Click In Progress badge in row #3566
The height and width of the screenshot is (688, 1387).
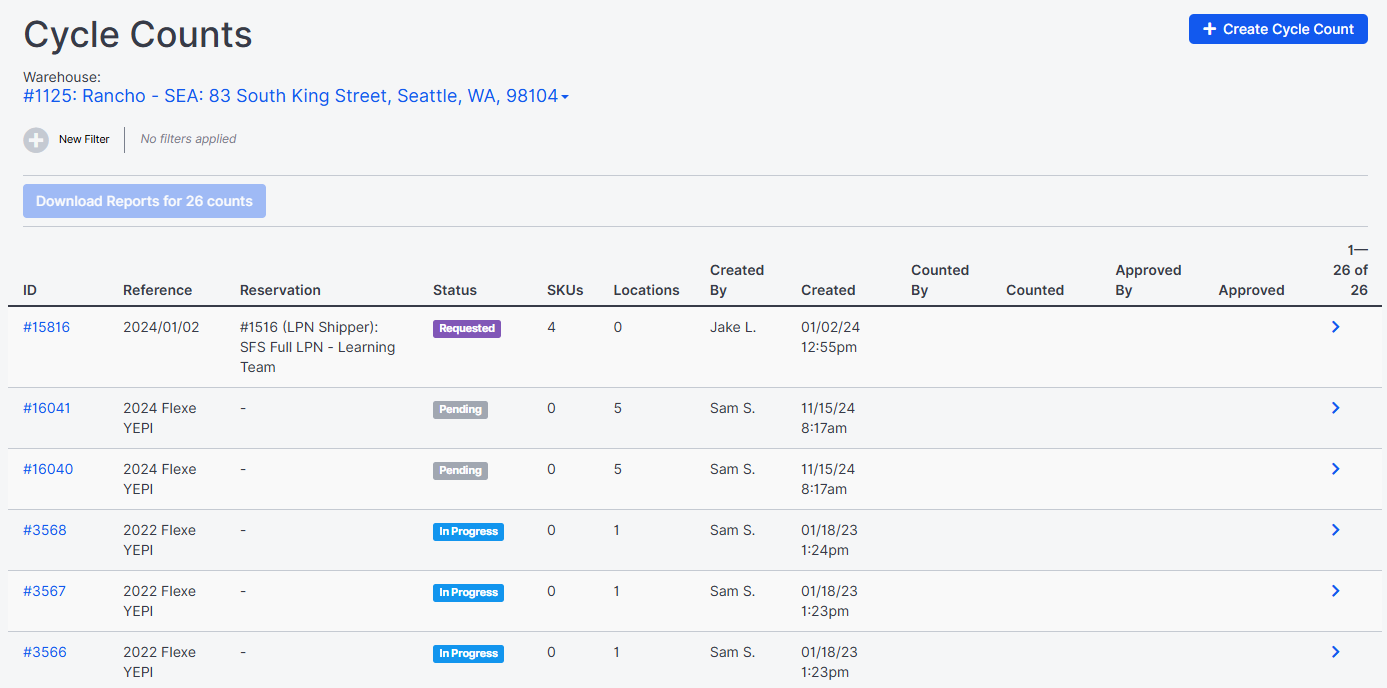point(468,653)
